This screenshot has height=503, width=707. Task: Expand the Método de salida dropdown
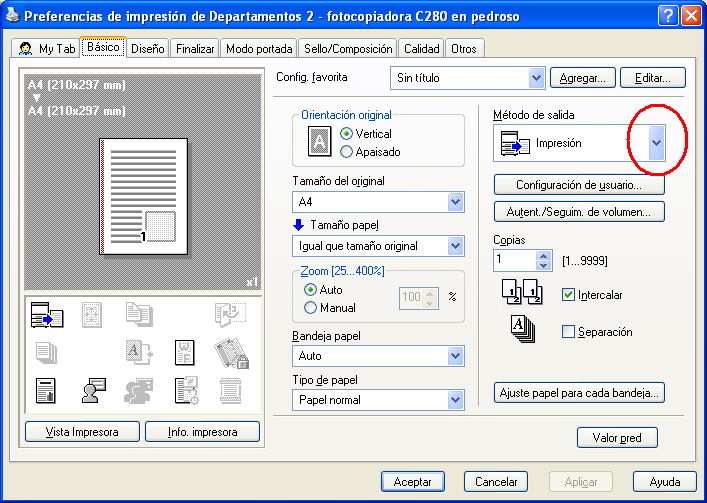coord(656,143)
